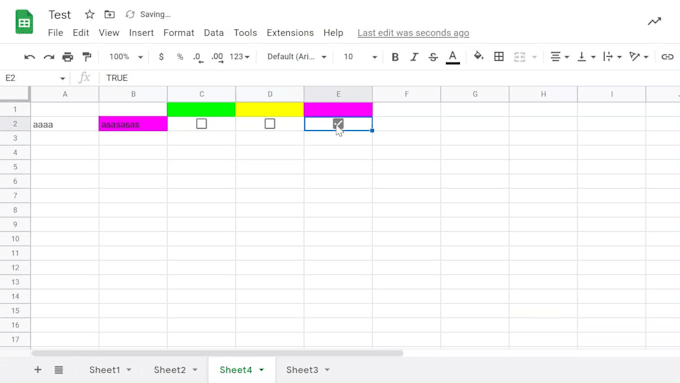Check the checkbox in cell D2
The width and height of the screenshot is (680, 383).
[x=270, y=124]
